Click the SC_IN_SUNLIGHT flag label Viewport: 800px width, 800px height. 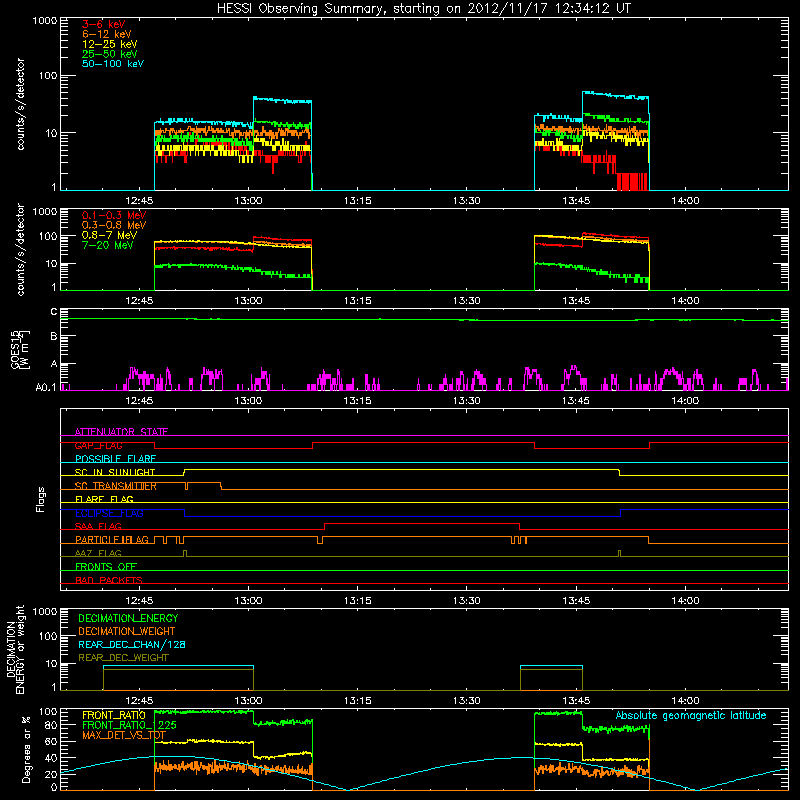tap(115, 472)
